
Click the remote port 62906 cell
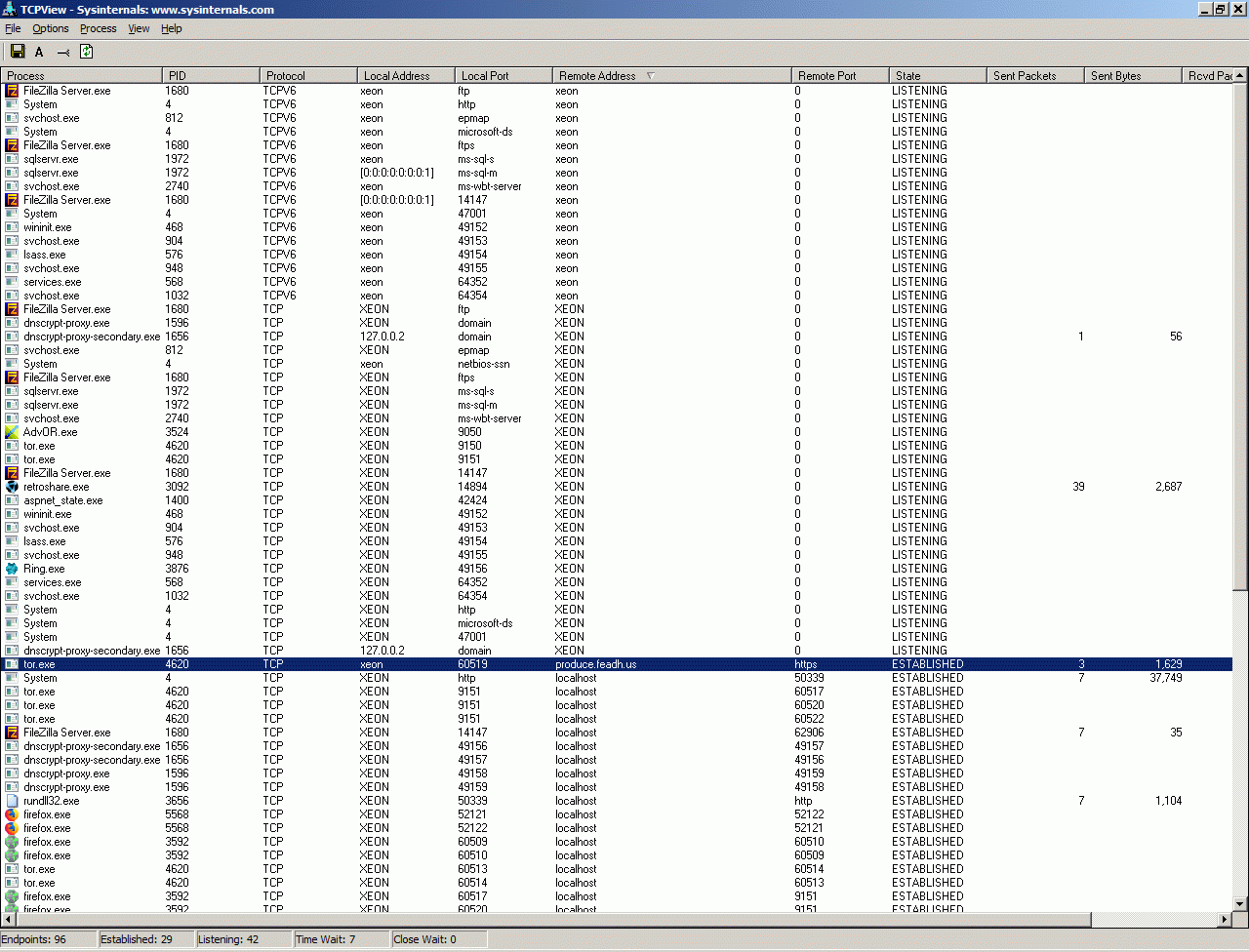(809, 733)
